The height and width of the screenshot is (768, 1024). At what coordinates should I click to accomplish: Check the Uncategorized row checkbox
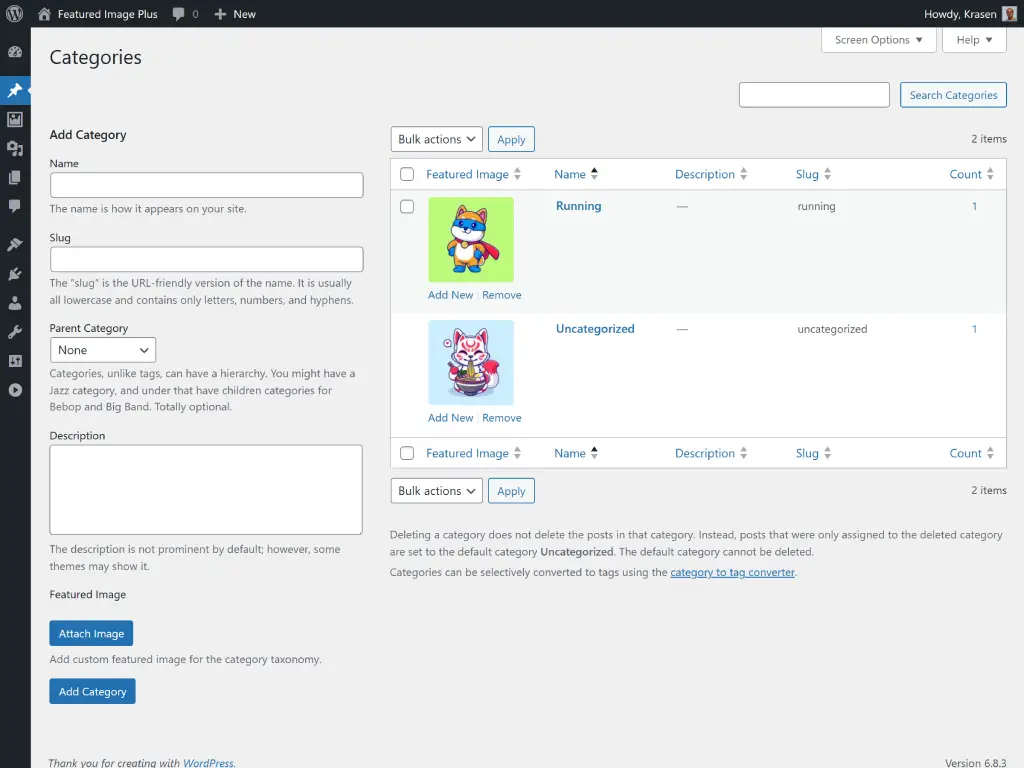(x=407, y=329)
